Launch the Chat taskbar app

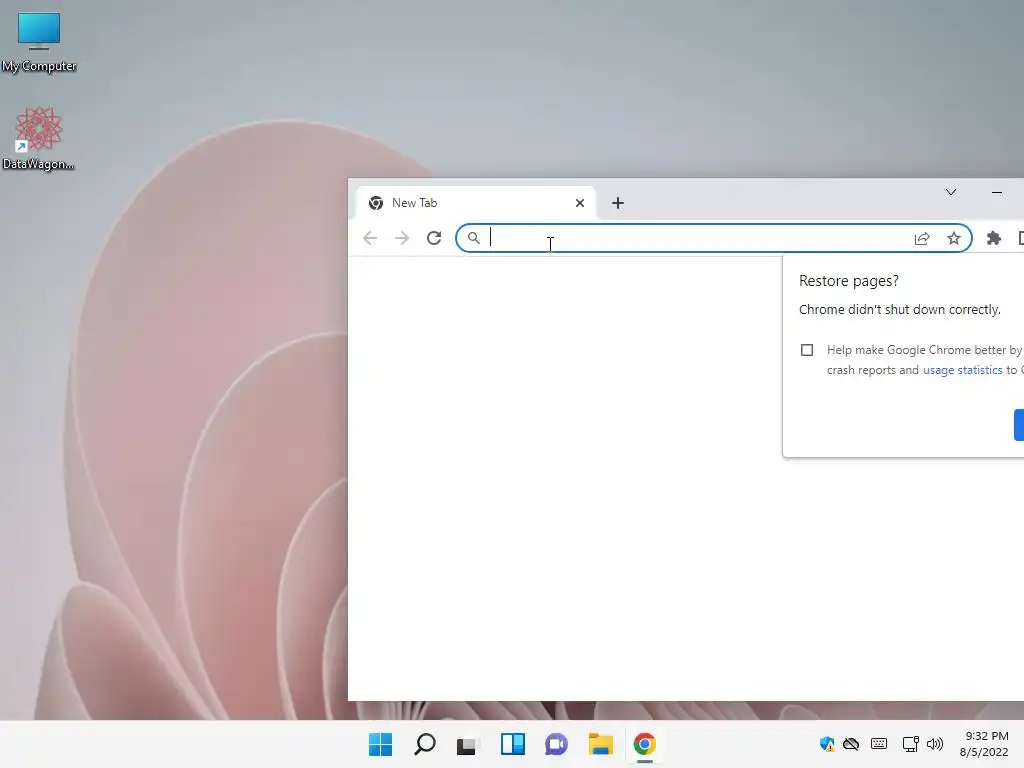(x=556, y=744)
